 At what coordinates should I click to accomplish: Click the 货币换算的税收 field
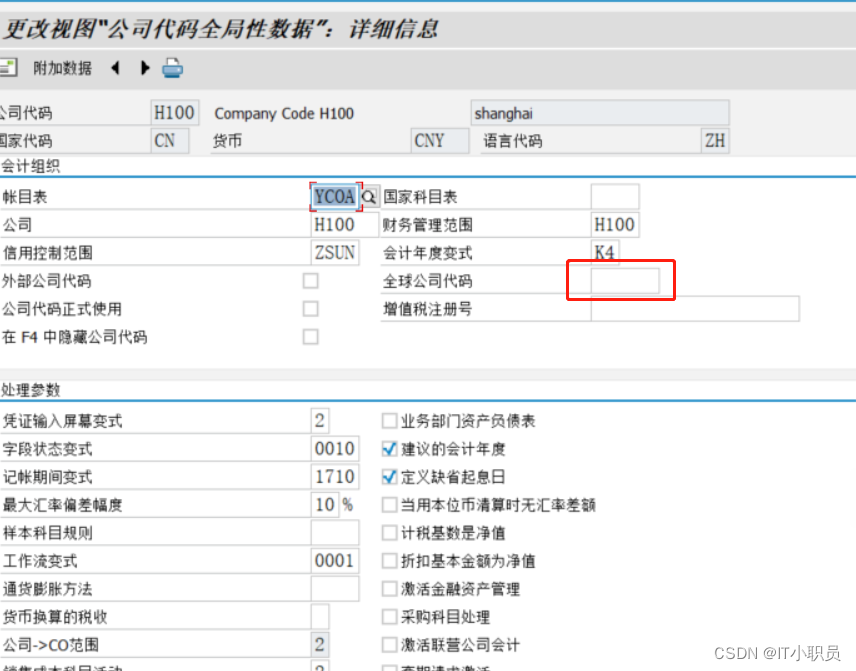(x=320, y=616)
